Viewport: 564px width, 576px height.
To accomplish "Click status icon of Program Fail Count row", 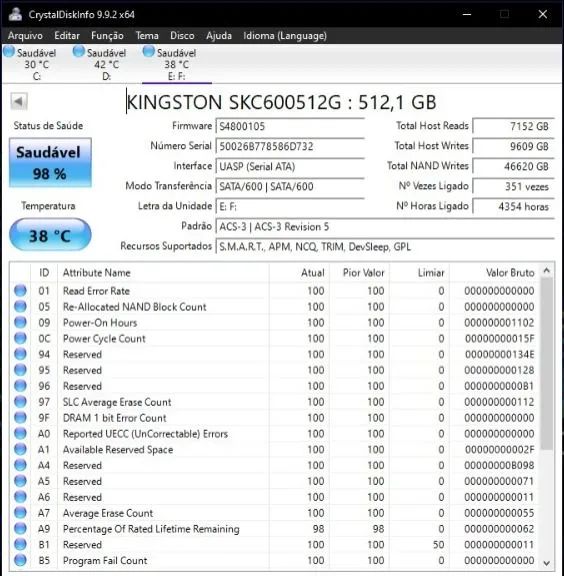I will (20, 560).
